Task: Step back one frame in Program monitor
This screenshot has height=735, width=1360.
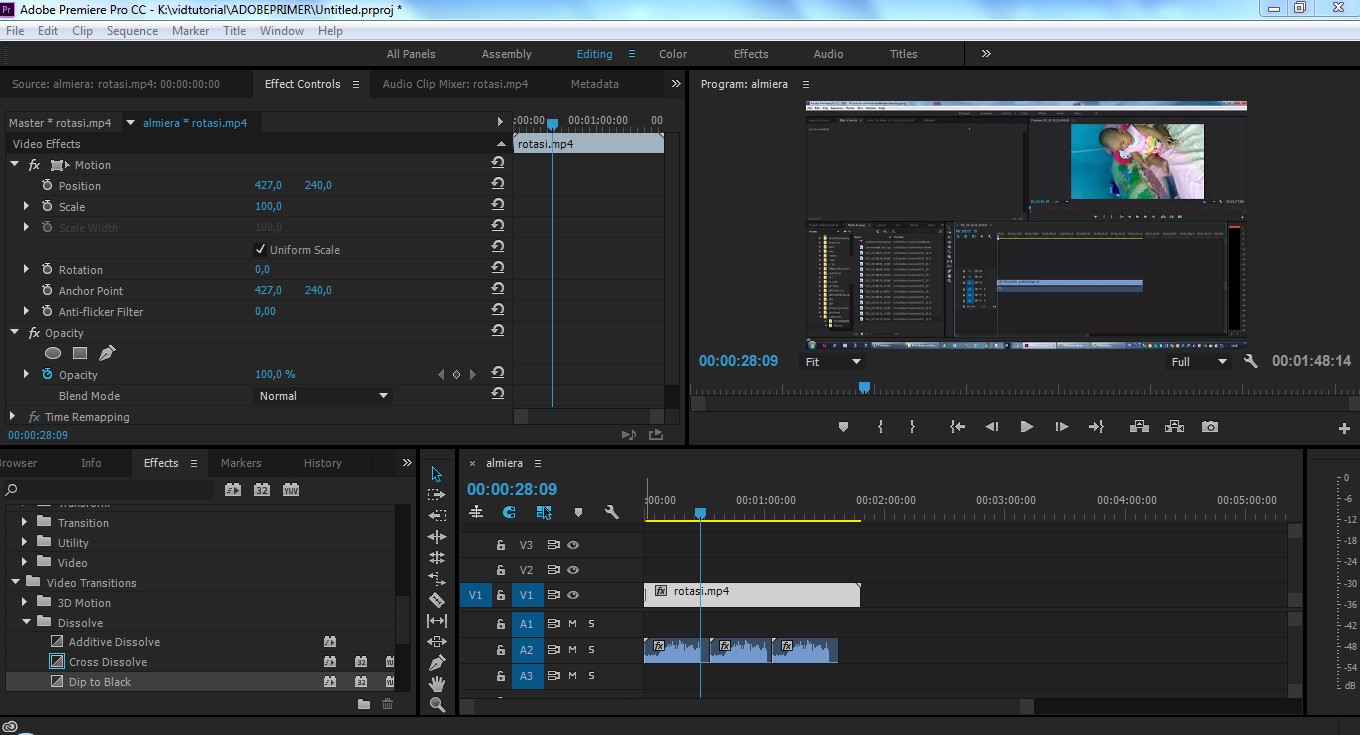Action: click(991, 427)
